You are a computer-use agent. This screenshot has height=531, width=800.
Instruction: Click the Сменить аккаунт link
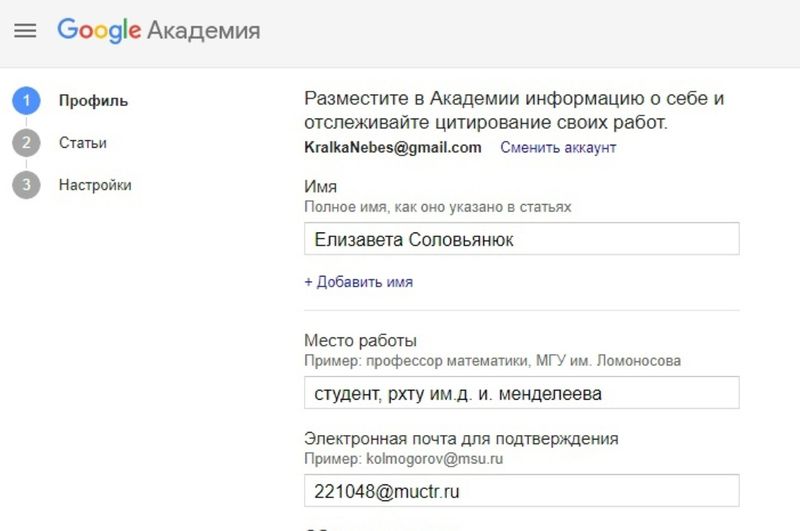[x=558, y=147]
